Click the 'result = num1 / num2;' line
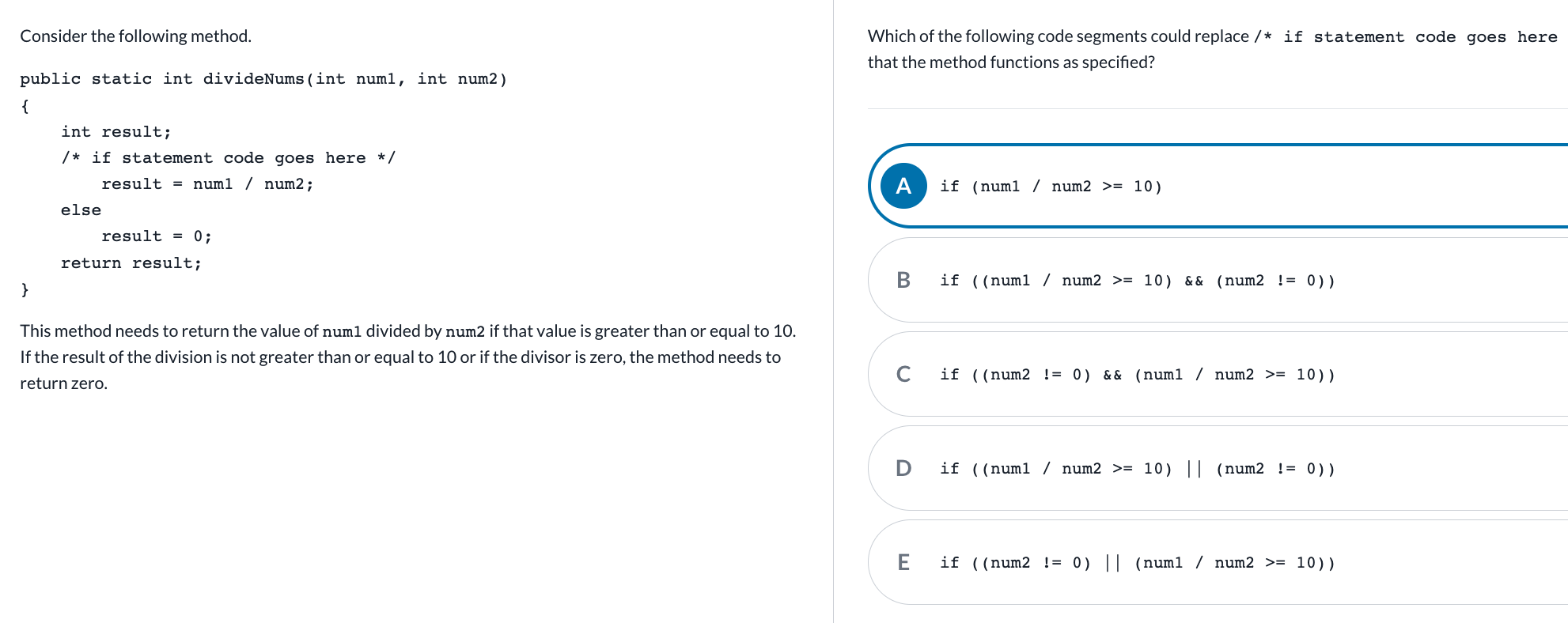1568x623 pixels. [x=207, y=184]
